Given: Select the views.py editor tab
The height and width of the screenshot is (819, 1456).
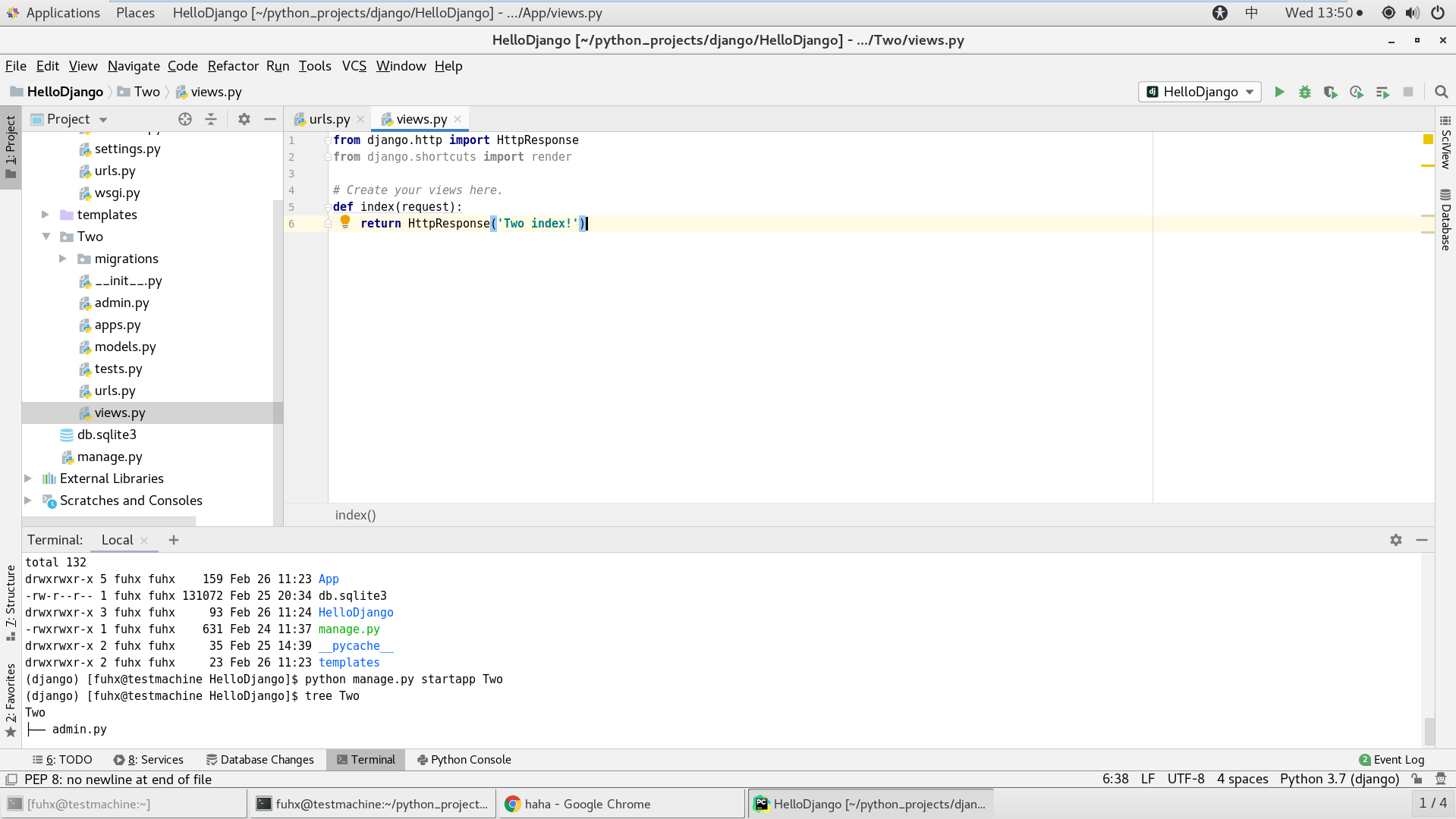Looking at the screenshot, I should click(422, 119).
